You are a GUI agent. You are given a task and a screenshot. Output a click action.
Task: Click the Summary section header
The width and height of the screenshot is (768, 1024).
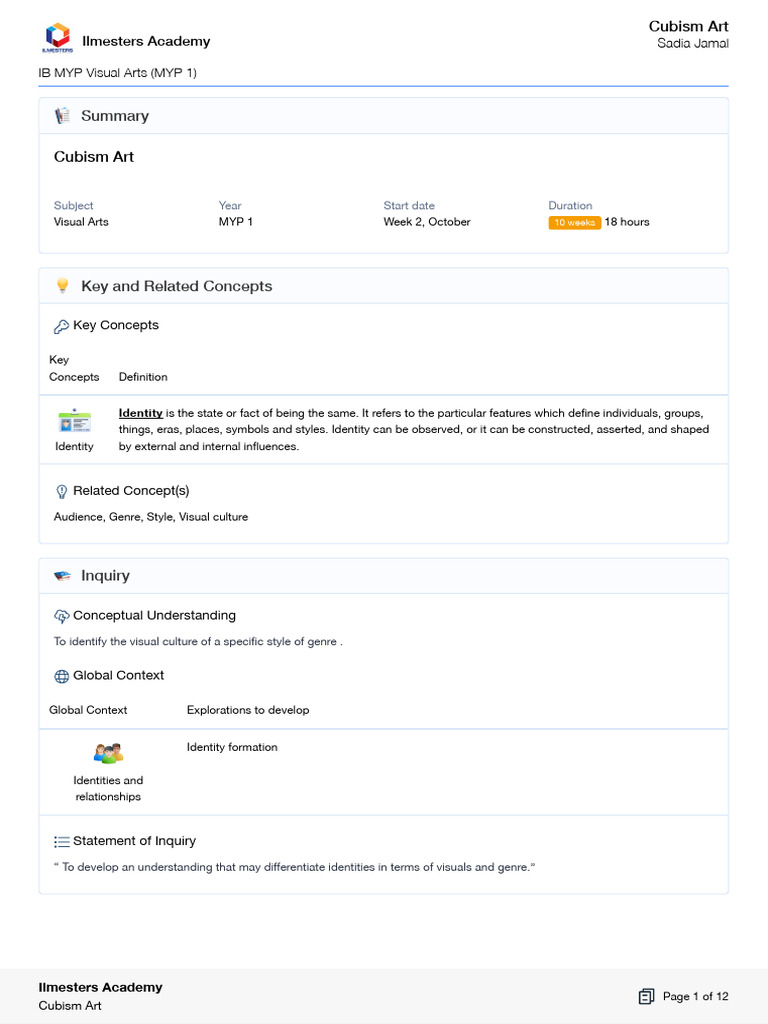[114, 116]
